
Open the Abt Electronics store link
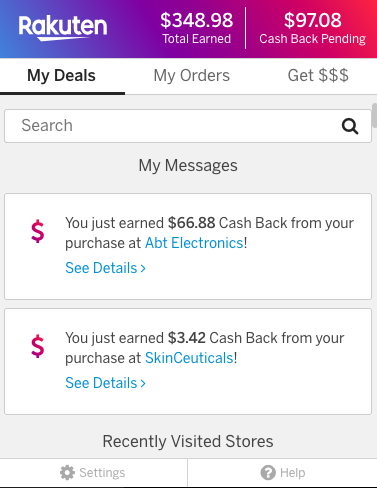tap(194, 243)
